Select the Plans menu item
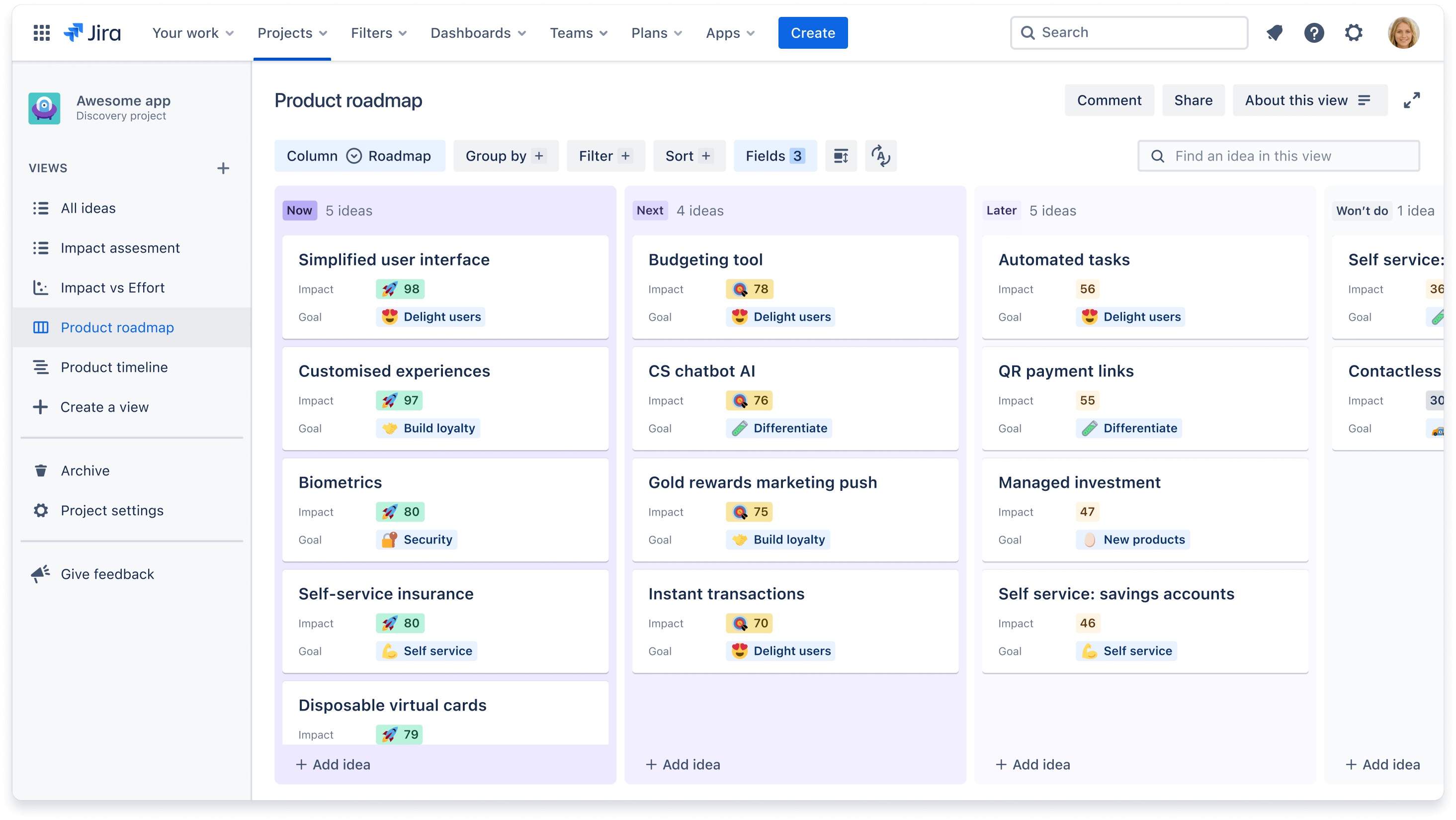The width and height of the screenshot is (1456, 820). point(655,33)
